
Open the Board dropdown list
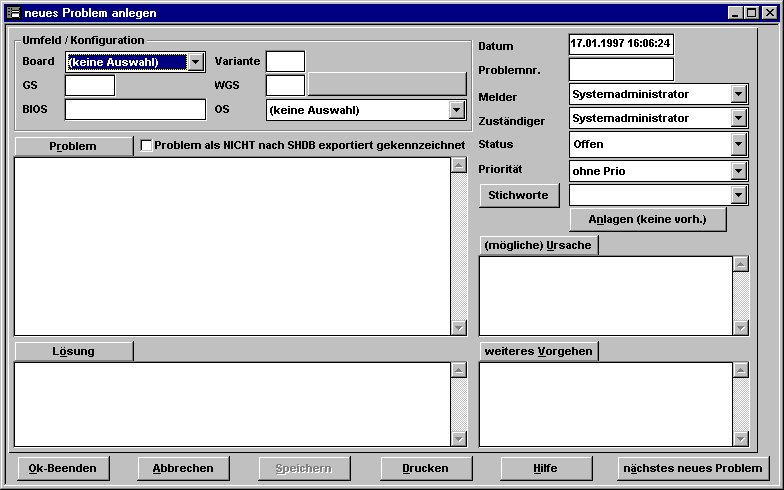[196, 62]
